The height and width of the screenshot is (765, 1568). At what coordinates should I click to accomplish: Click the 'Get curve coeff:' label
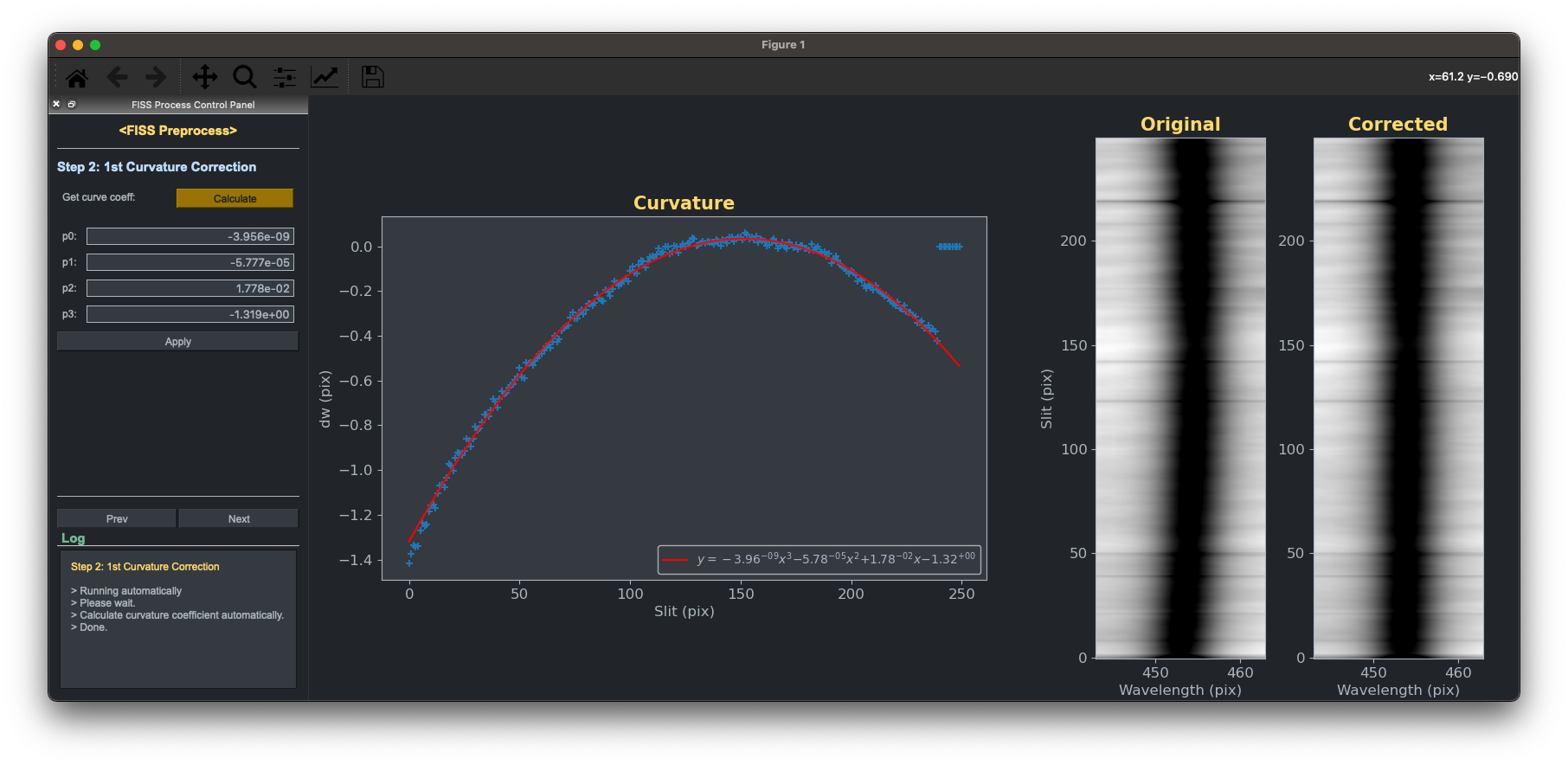99,197
